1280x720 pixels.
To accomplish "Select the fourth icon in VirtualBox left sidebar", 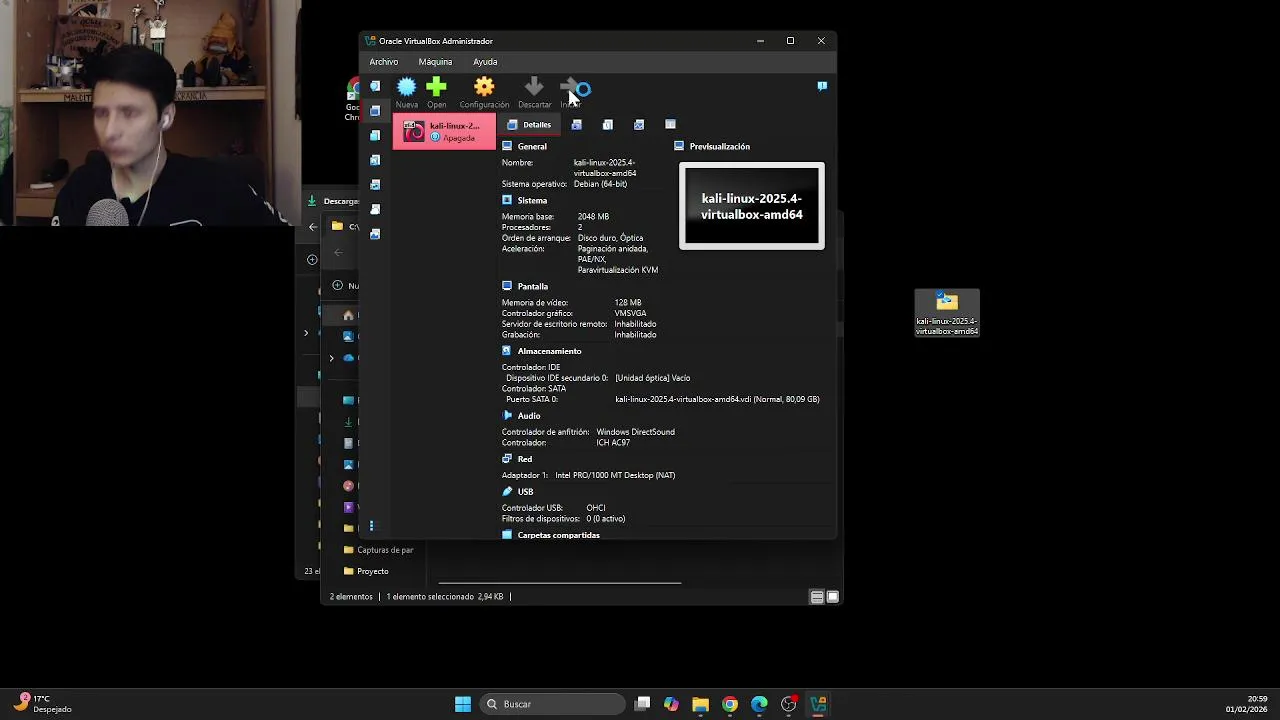I will tap(375, 160).
